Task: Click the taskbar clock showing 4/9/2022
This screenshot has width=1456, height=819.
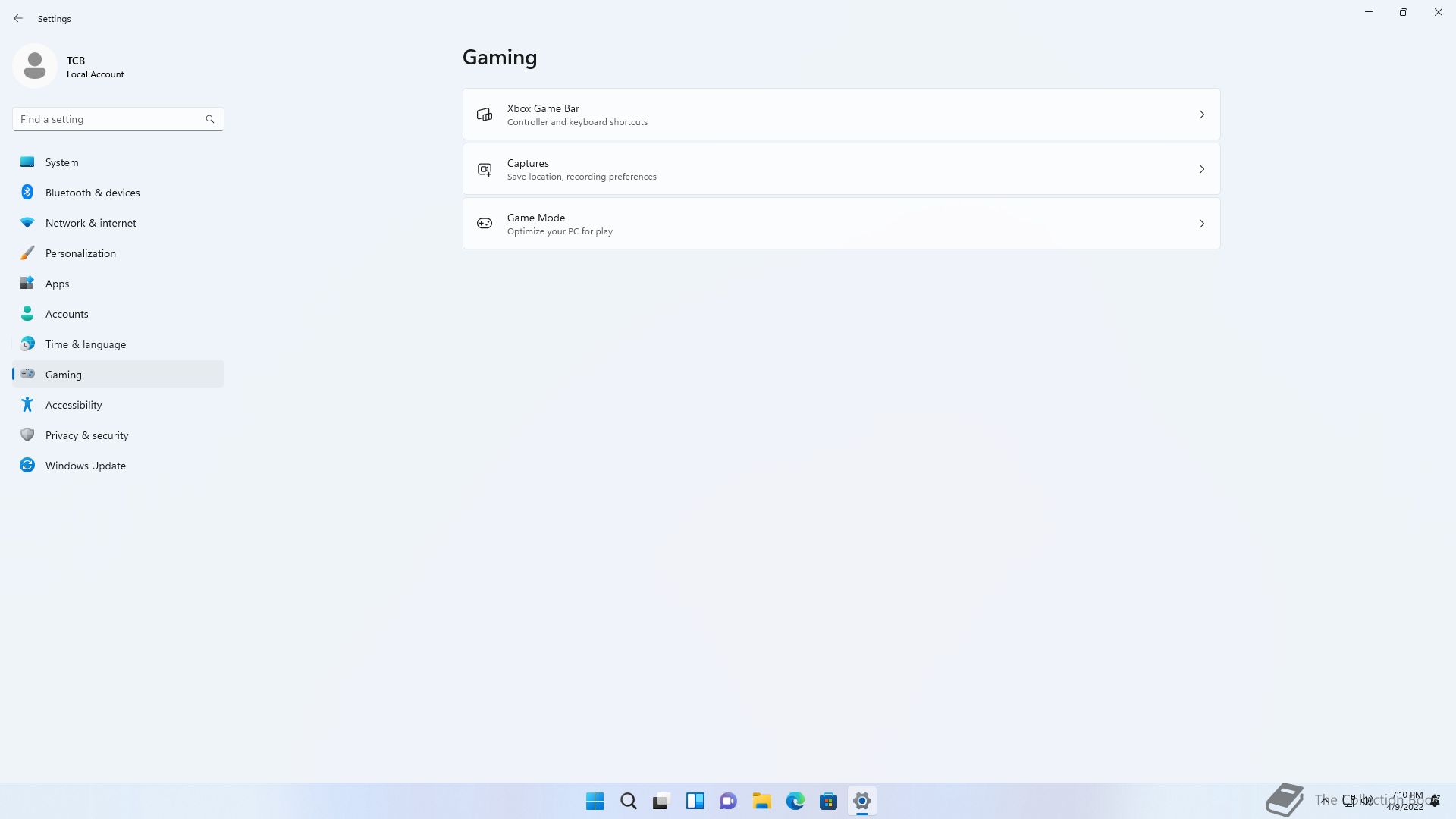Action: pyautogui.click(x=1406, y=801)
